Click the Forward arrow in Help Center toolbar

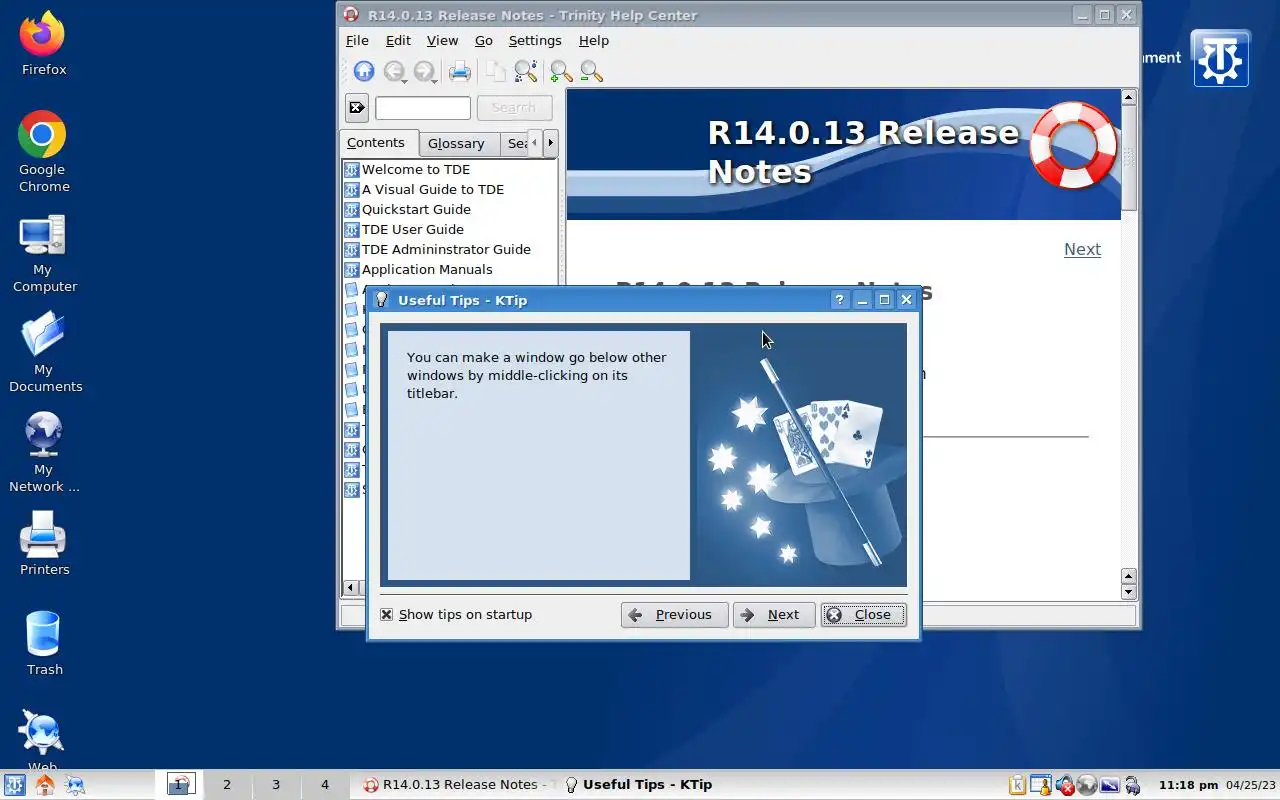pos(423,71)
